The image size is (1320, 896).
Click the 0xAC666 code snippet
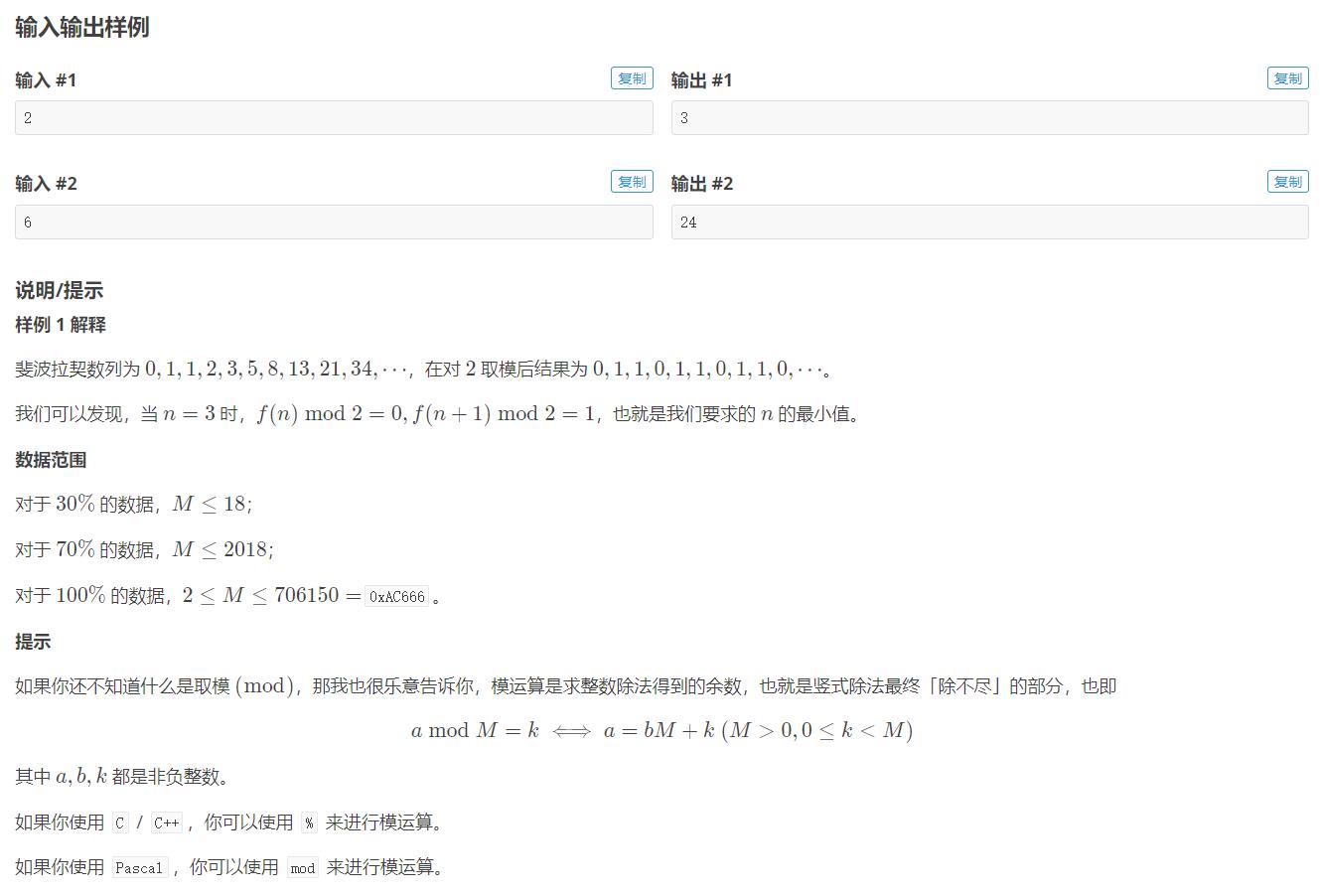[x=397, y=597]
